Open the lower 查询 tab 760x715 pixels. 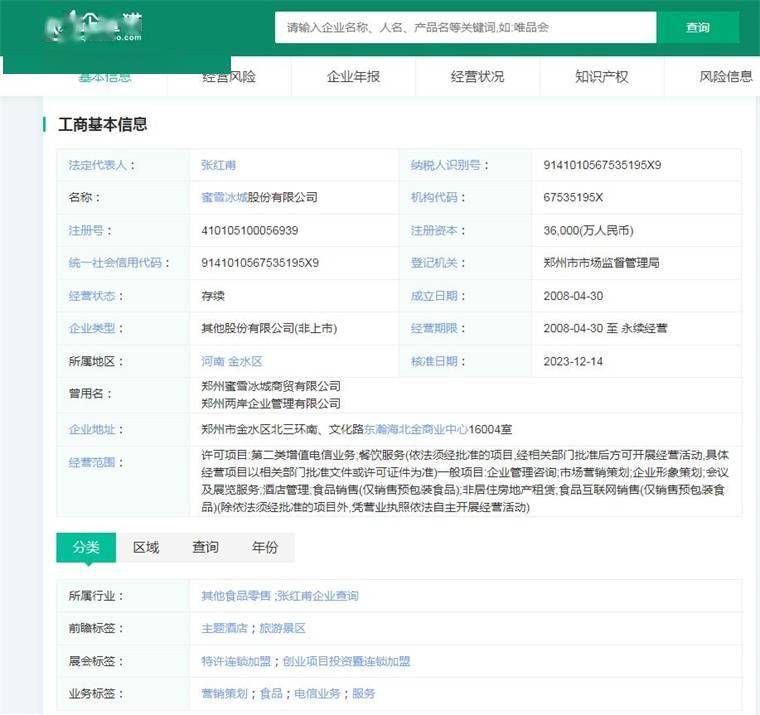coord(206,547)
